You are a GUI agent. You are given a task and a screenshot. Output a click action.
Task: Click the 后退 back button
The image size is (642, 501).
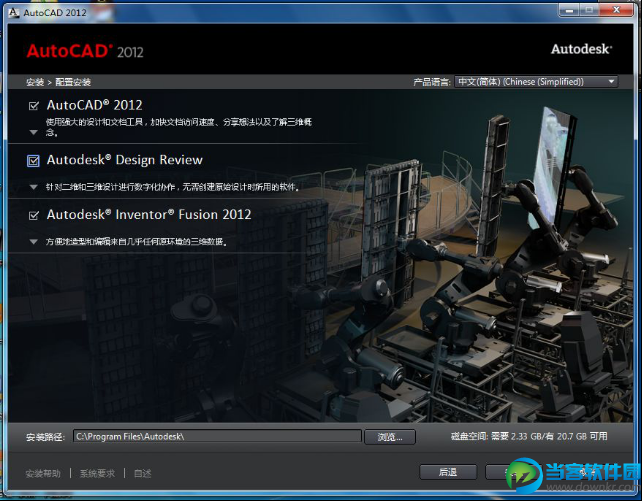(448, 472)
